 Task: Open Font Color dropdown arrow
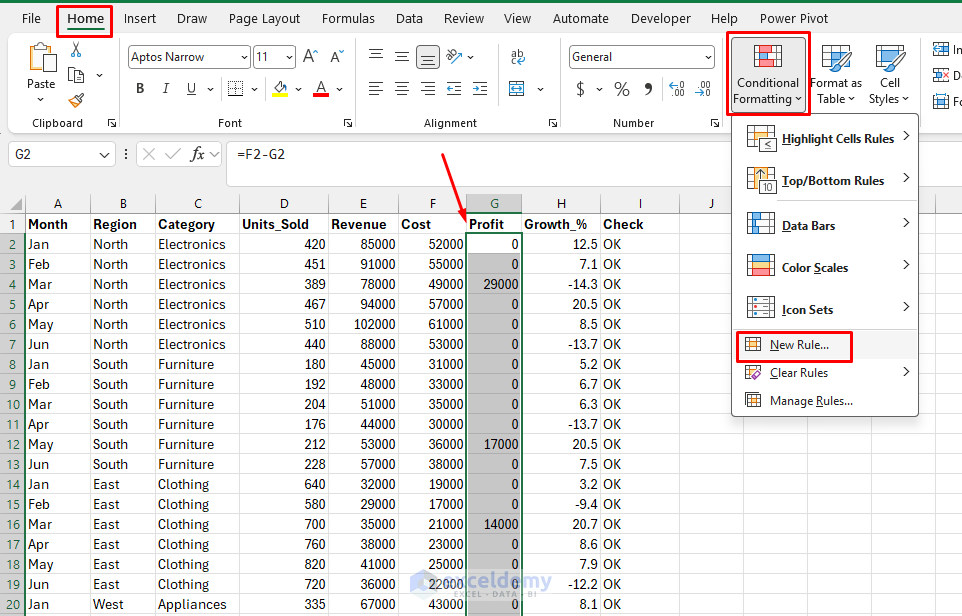point(339,90)
